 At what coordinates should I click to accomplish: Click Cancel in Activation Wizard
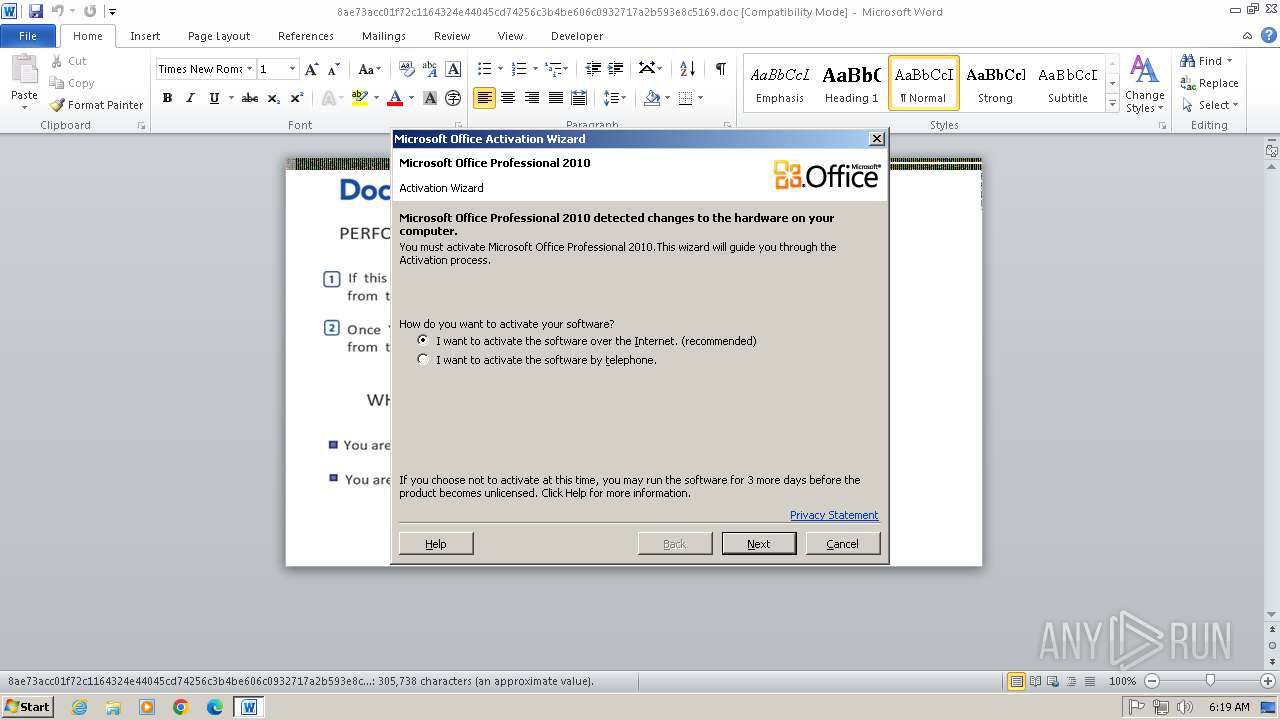point(843,543)
